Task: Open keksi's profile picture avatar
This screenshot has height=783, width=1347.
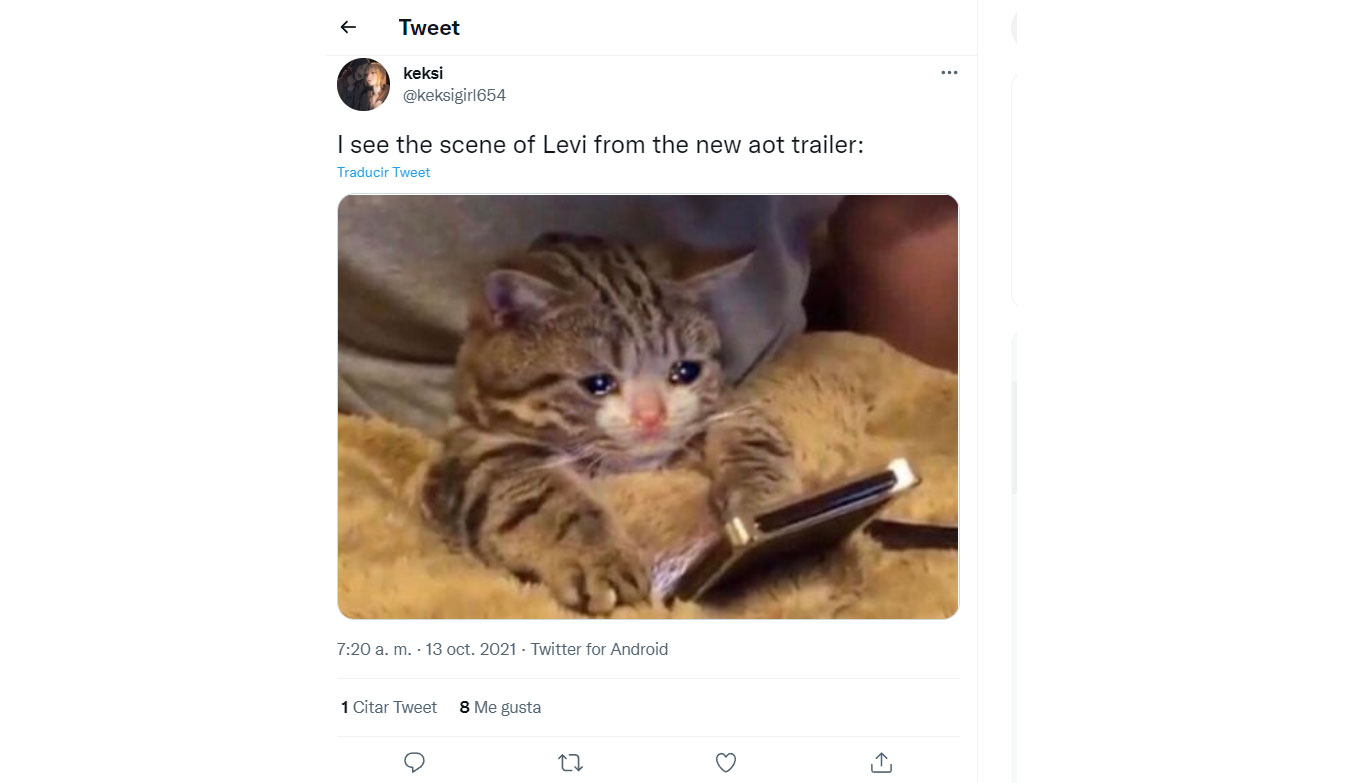Action: pyautogui.click(x=363, y=84)
